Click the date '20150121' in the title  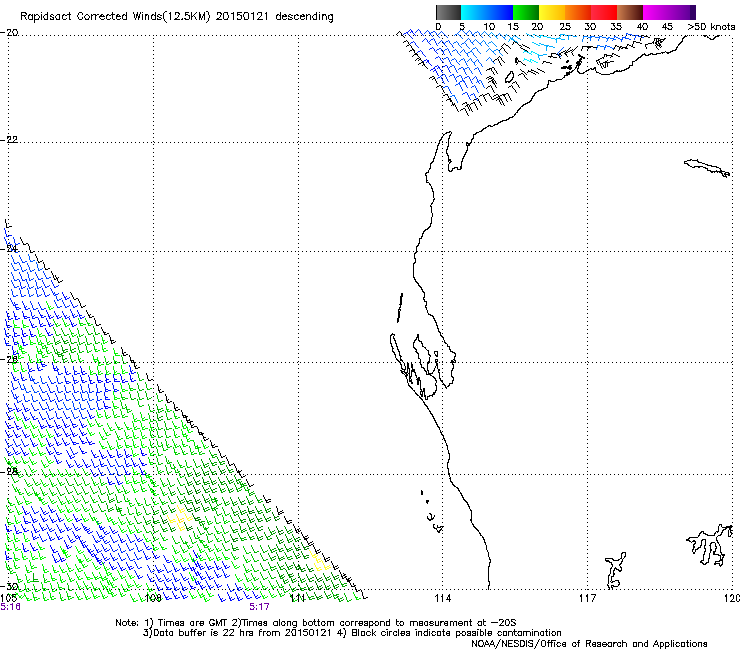click(242, 17)
